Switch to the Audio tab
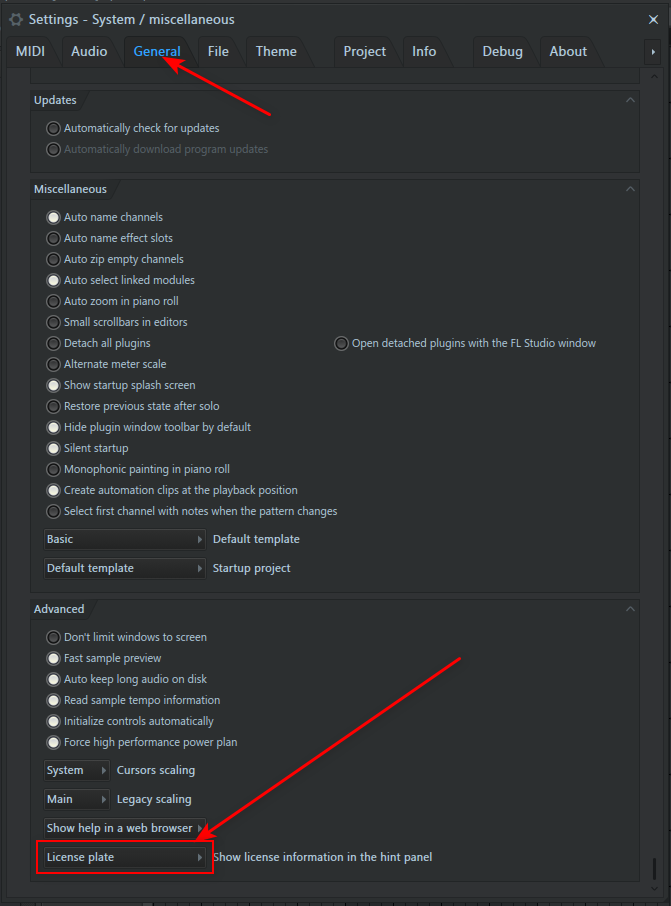The height and width of the screenshot is (906, 671). coord(89,52)
